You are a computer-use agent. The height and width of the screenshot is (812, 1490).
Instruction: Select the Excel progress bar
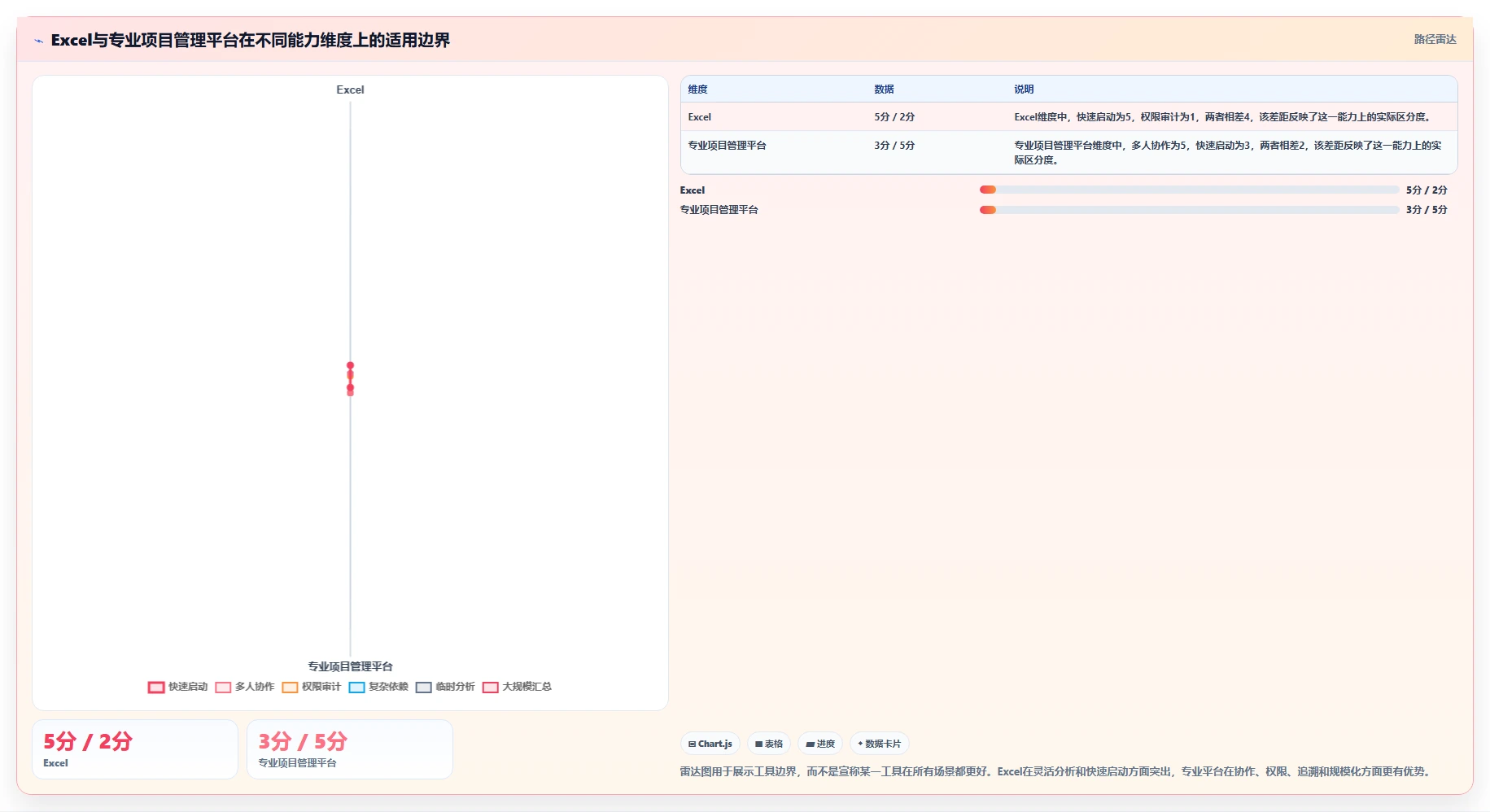coord(1189,190)
